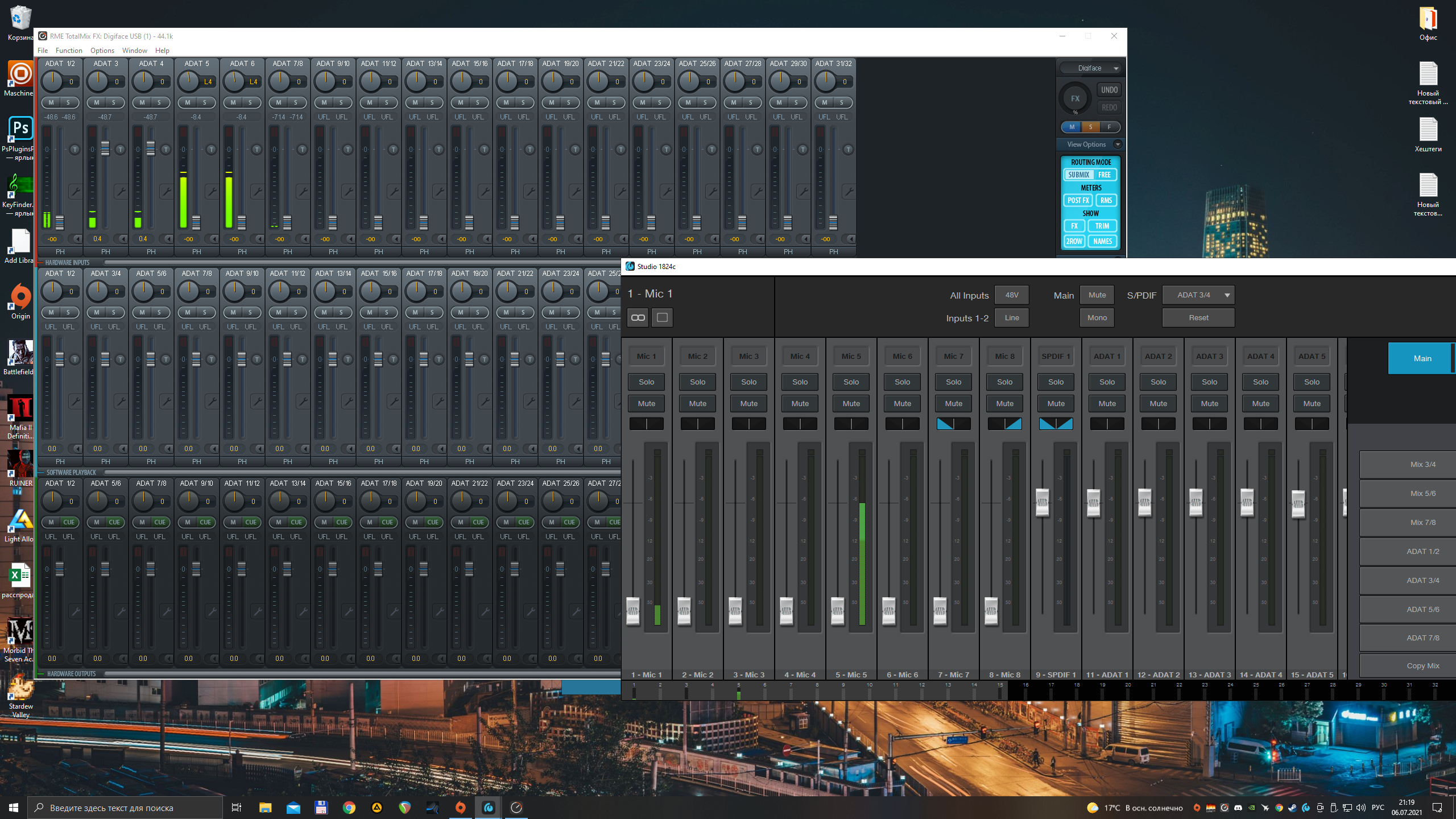Viewport: 1456px width, 819px height.
Task: Open Хештеги text file on desktop
Action: (x=1428, y=135)
